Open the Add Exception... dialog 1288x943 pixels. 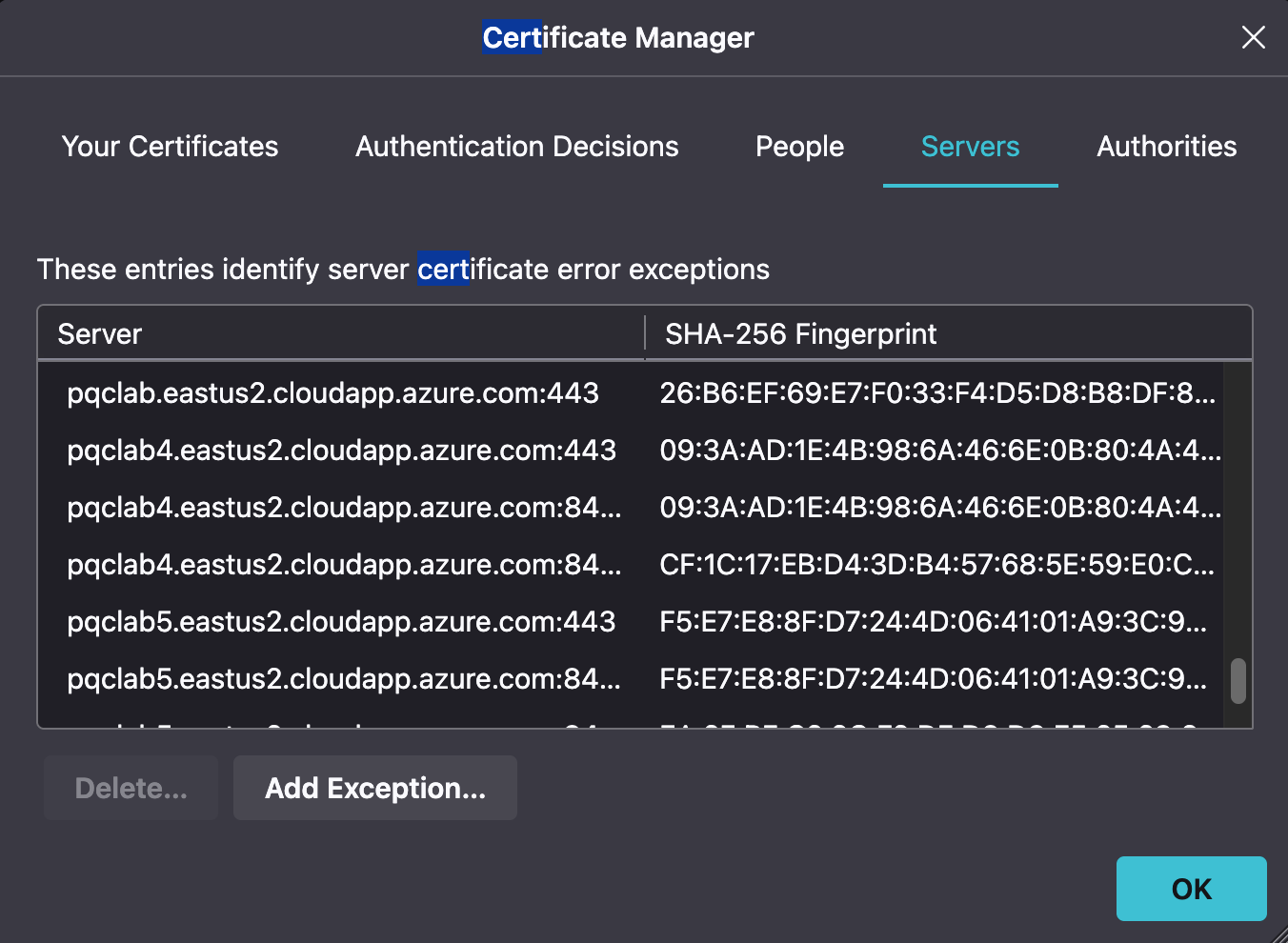tap(374, 789)
